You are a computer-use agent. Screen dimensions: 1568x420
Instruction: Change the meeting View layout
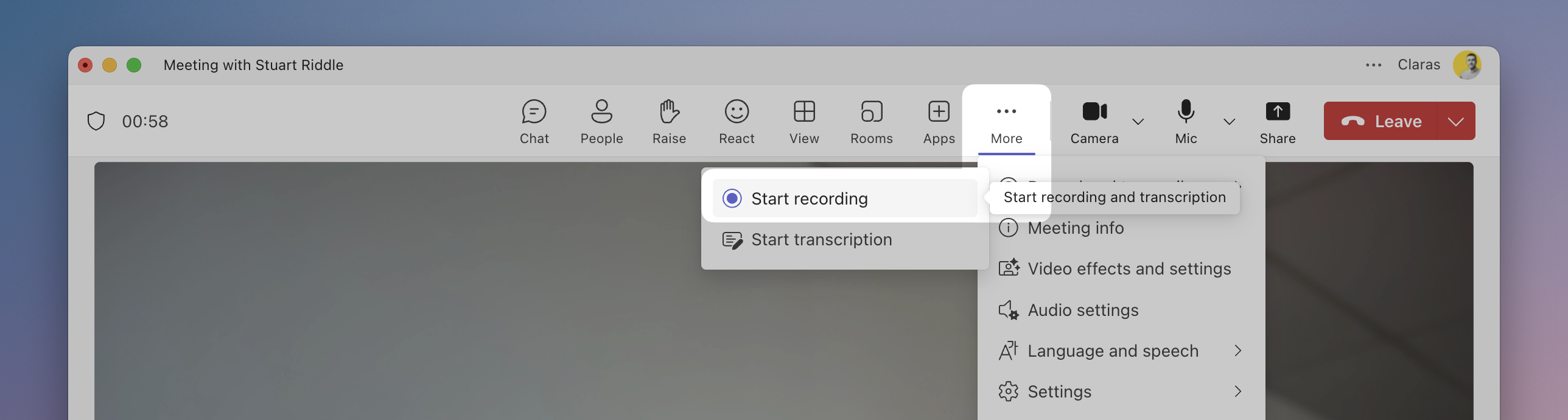click(x=804, y=122)
